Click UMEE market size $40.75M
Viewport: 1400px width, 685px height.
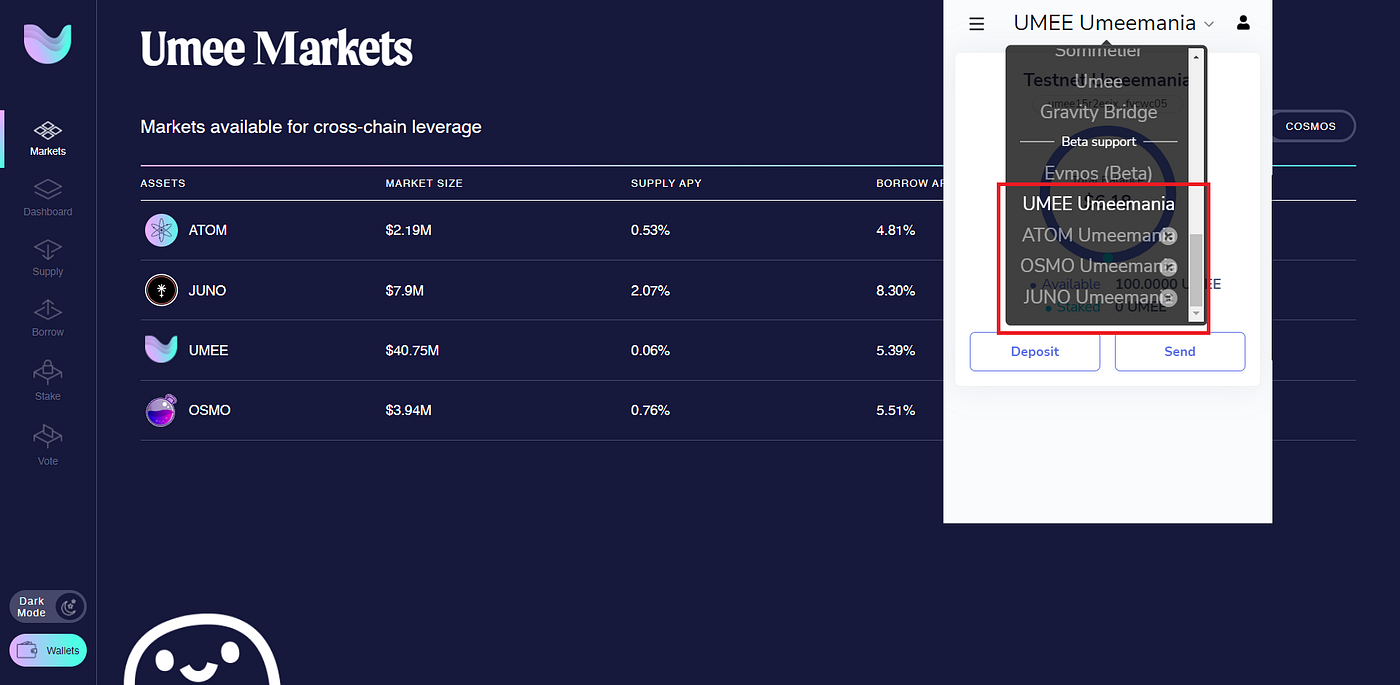[x=412, y=350]
